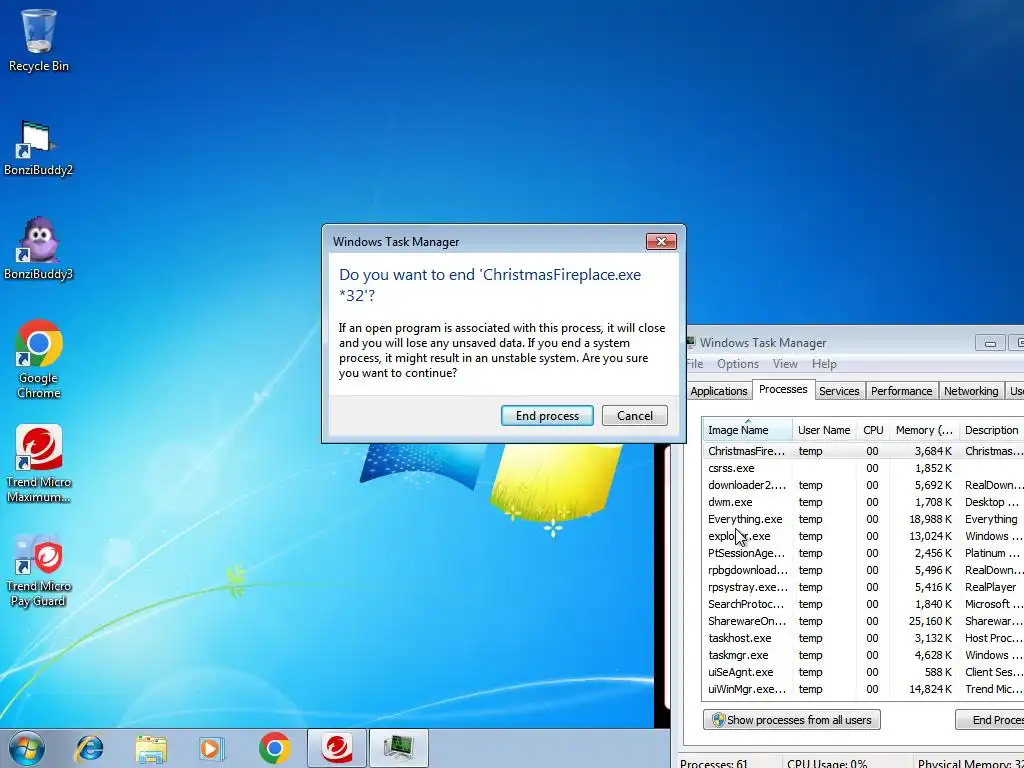Click the 25,160 K memory value
The height and width of the screenshot is (768, 1024).
[x=930, y=620]
